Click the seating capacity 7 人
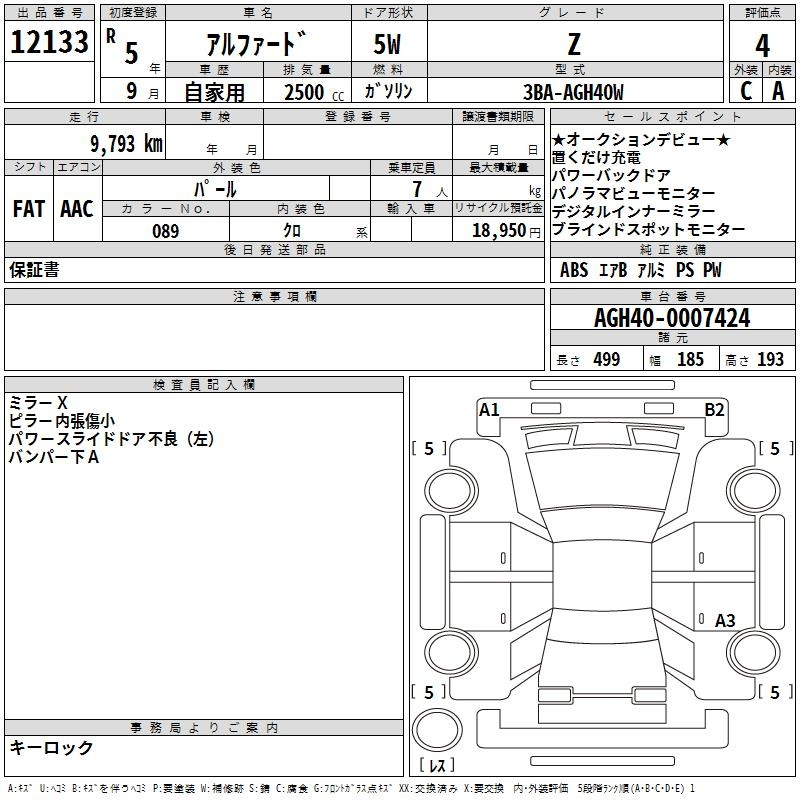 [x=430, y=189]
